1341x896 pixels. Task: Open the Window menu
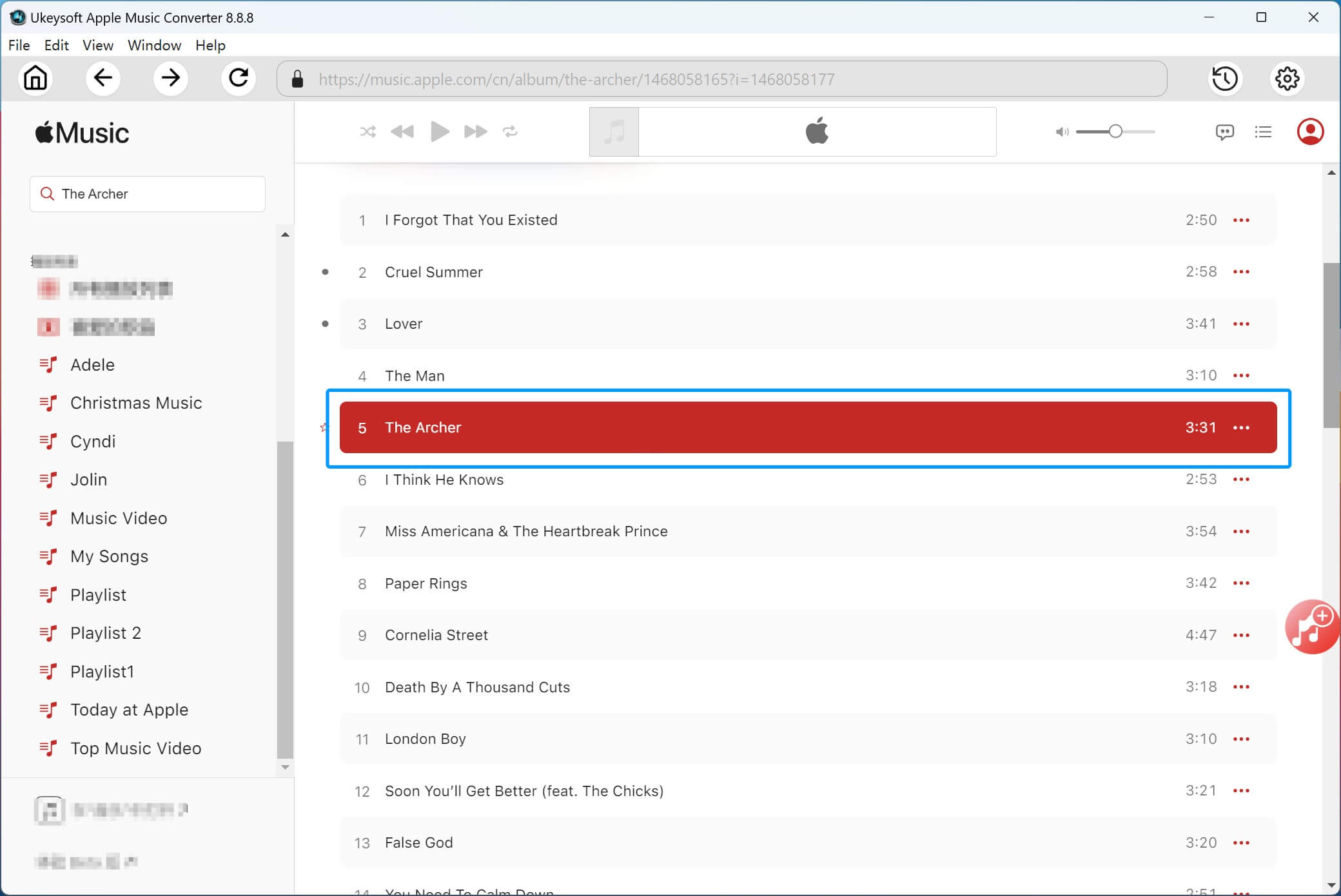tap(154, 45)
